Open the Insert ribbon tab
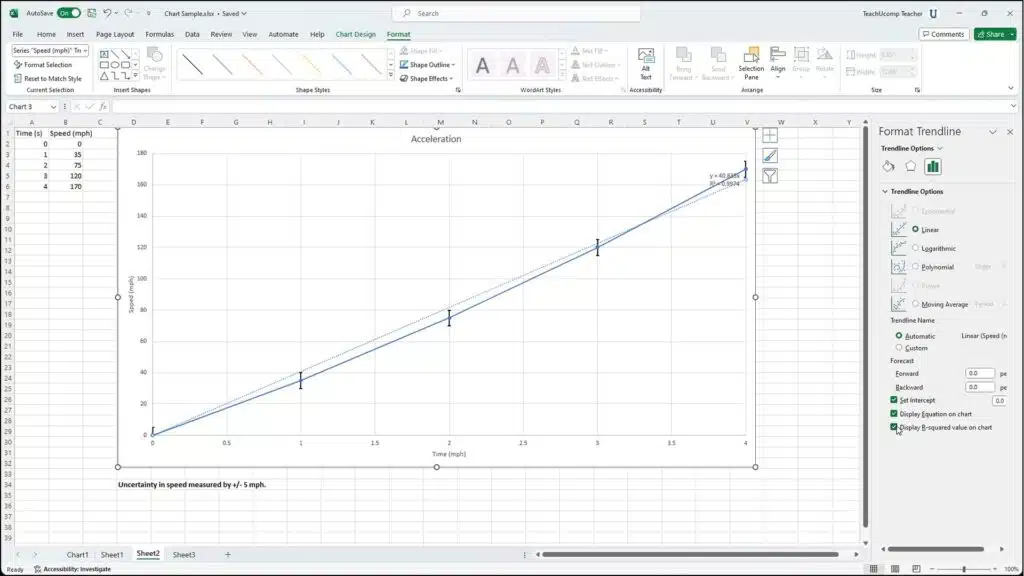Image resolution: width=1024 pixels, height=576 pixels. tap(75, 34)
